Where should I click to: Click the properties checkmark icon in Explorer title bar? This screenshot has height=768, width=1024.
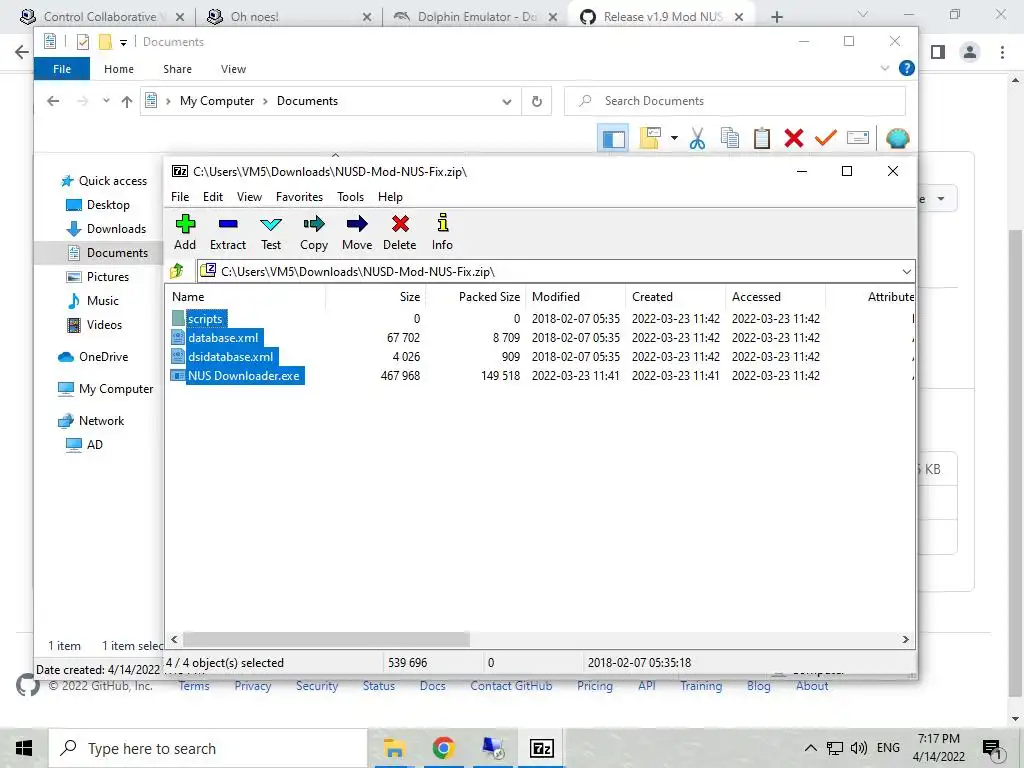[83, 42]
